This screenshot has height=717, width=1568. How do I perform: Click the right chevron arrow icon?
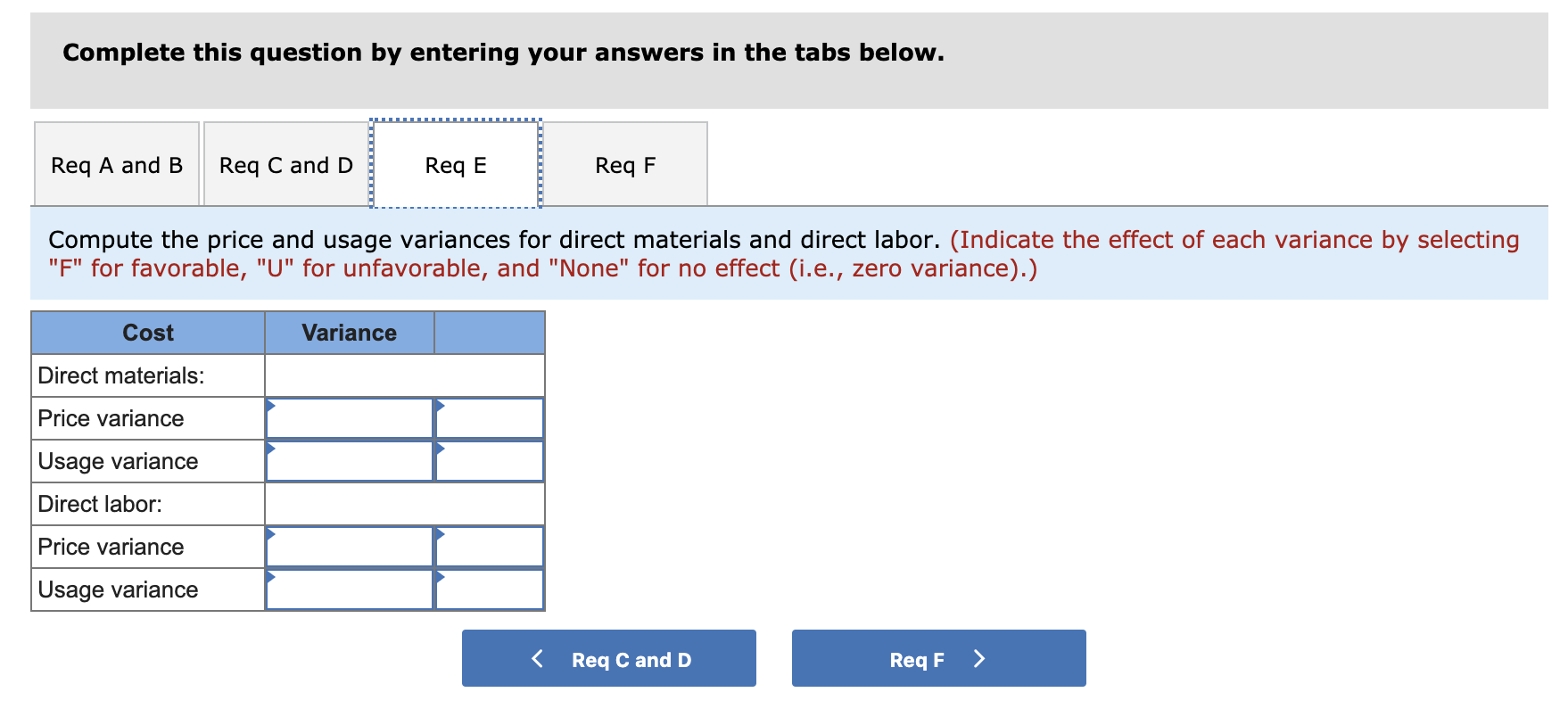click(979, 659)
